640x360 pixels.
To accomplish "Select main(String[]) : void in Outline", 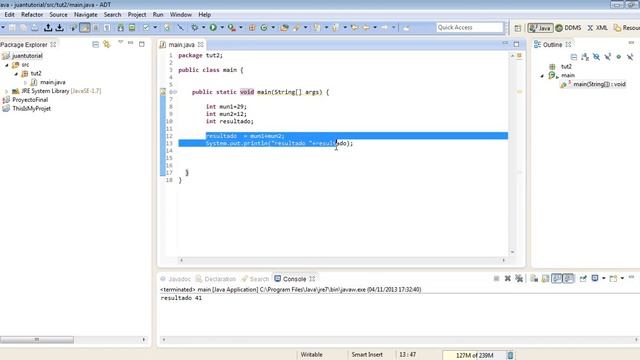I will click(599, 84).
